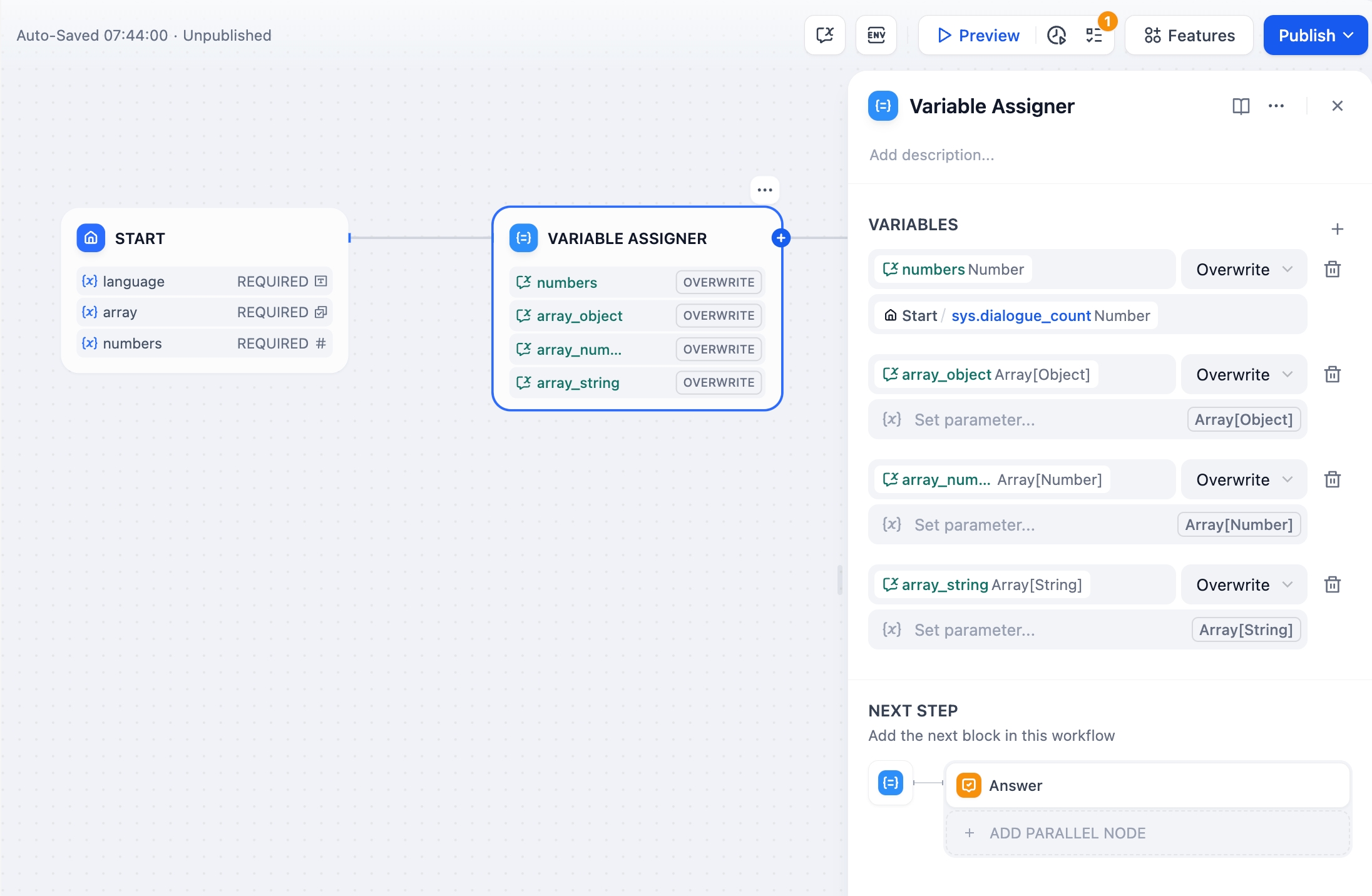Open three-dots menu above Variable Assigner node
Image resolution: width=1372 pixels, height=896 pixels.
click(765, 190)
